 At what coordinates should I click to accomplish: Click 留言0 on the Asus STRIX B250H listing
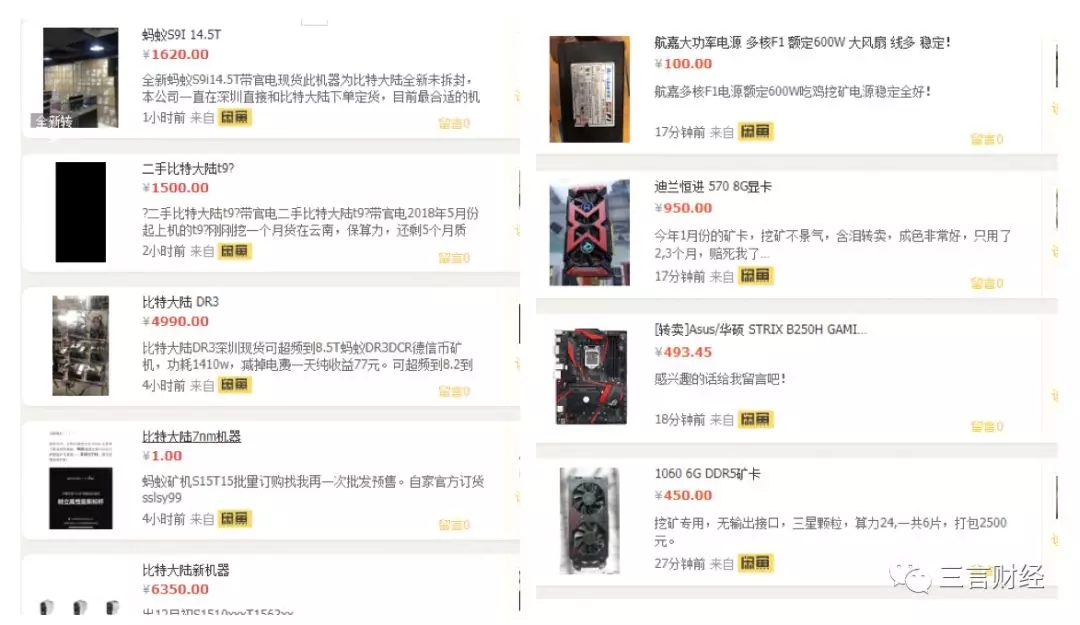point(986,427)
